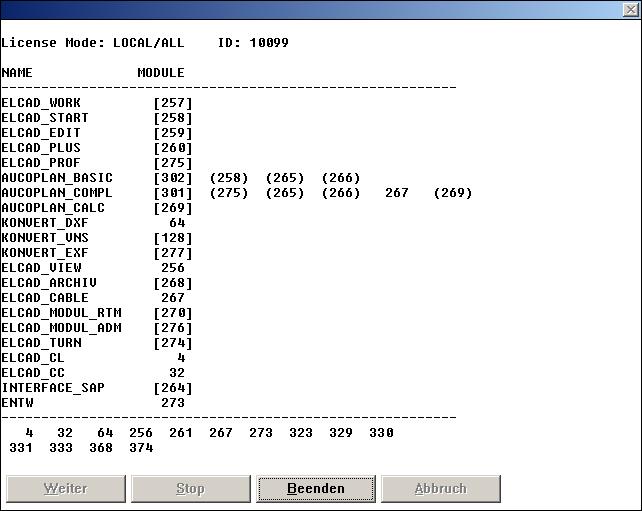642x511 pixels.
Task: Select the ENTW entry
Action: 17,403
